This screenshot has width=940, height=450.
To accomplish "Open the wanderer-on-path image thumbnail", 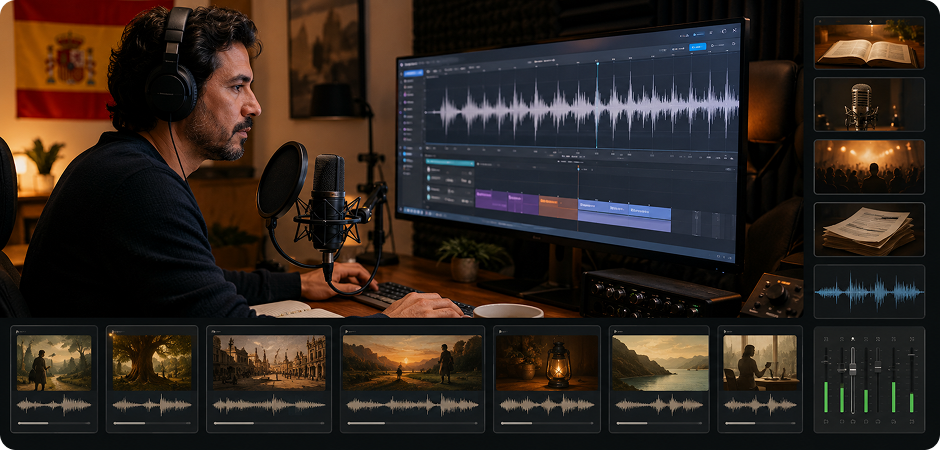I will pos(54,363).
